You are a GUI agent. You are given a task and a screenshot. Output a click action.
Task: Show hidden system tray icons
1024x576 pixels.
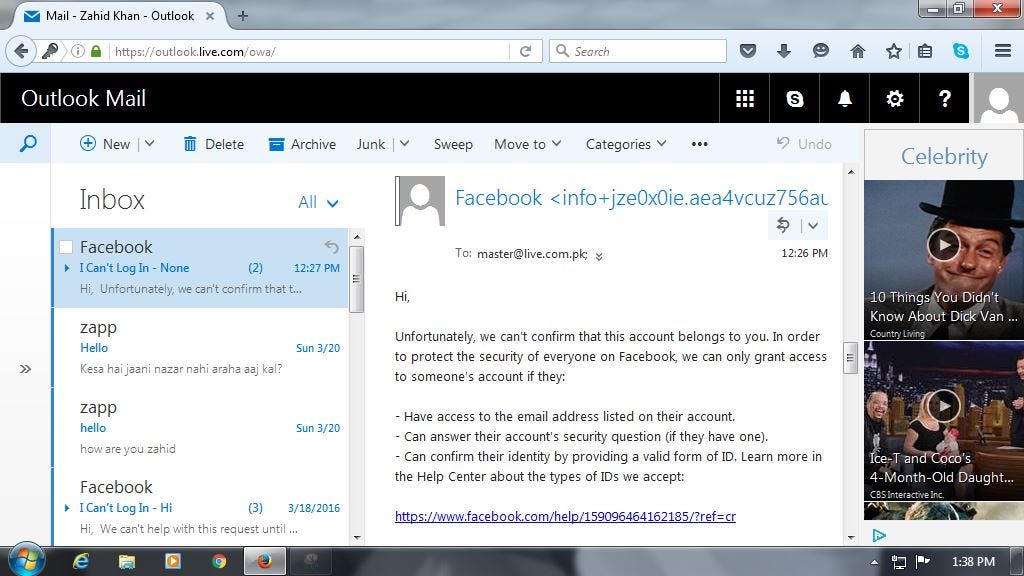coord(874,562)
